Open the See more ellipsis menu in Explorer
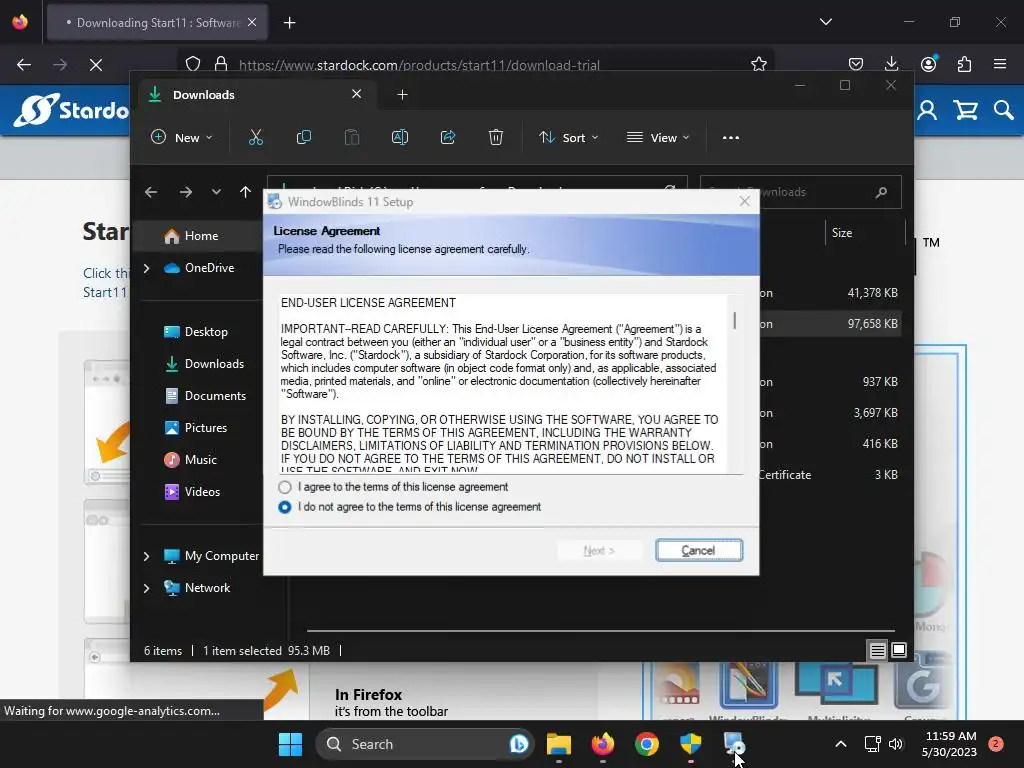Image resolution: width=1024 pixels, height=768 pixels. pos(731,138)
